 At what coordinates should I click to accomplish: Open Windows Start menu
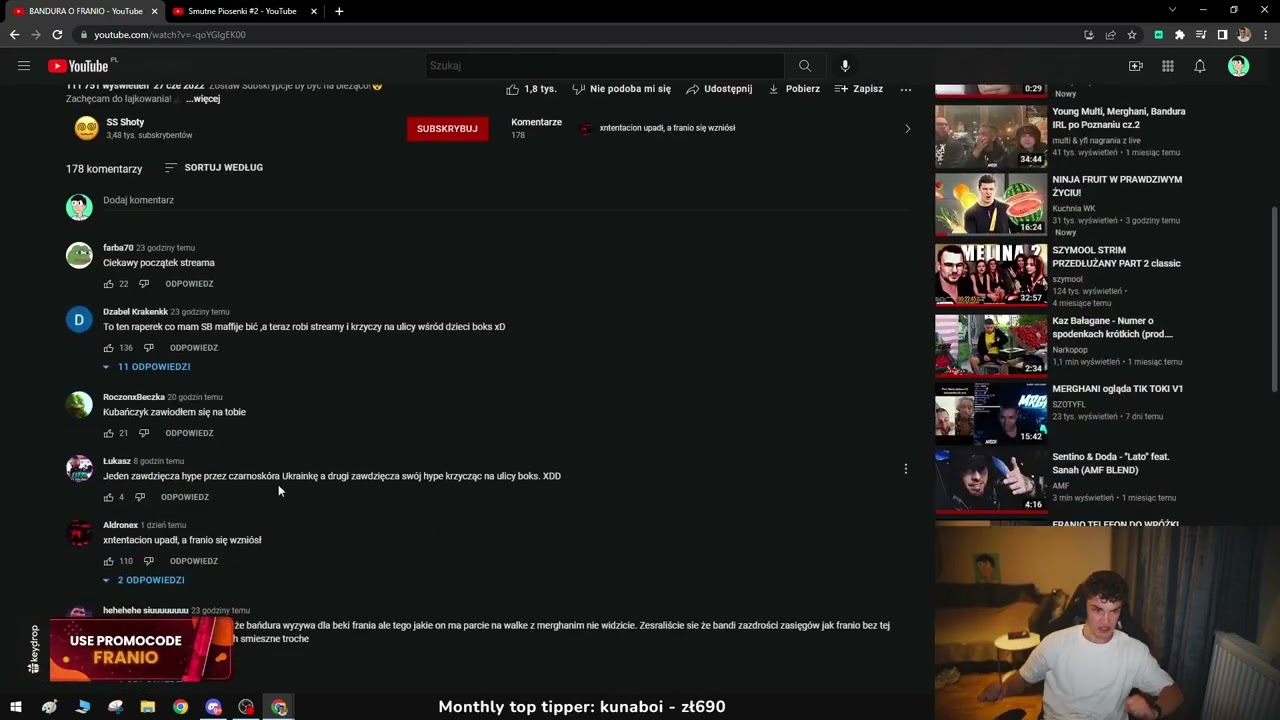[16, 707]
